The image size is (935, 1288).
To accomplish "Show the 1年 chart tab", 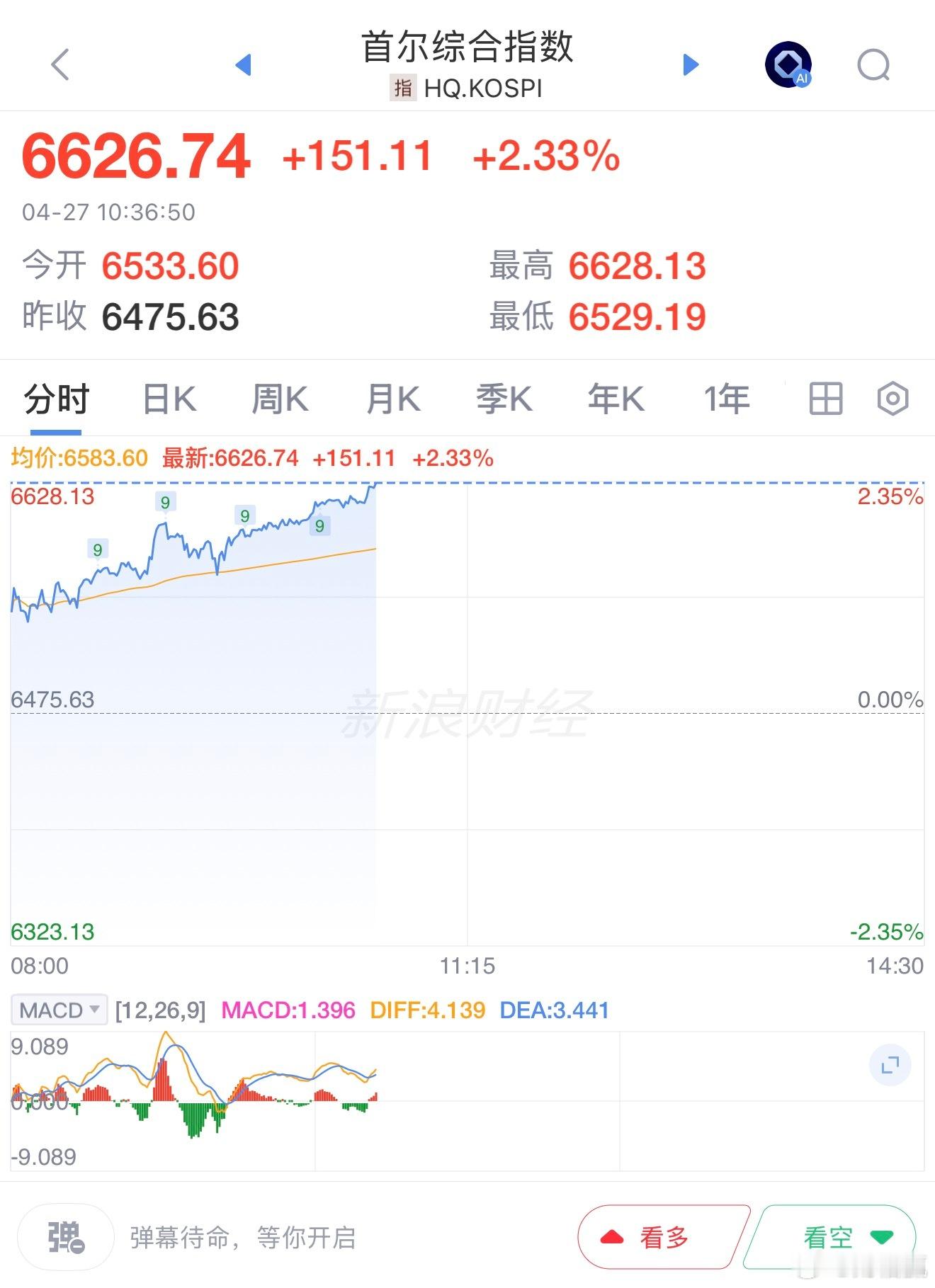I will (726, 399).
